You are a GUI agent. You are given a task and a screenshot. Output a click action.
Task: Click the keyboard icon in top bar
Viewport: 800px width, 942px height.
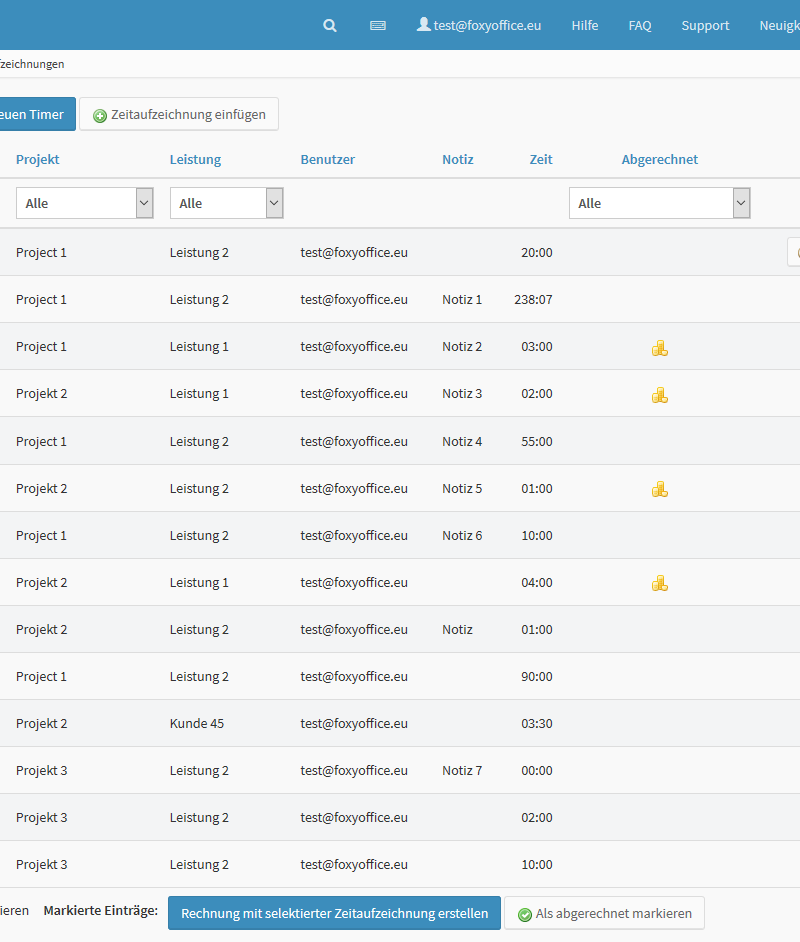pyautogui.click(x=378, y=26)
